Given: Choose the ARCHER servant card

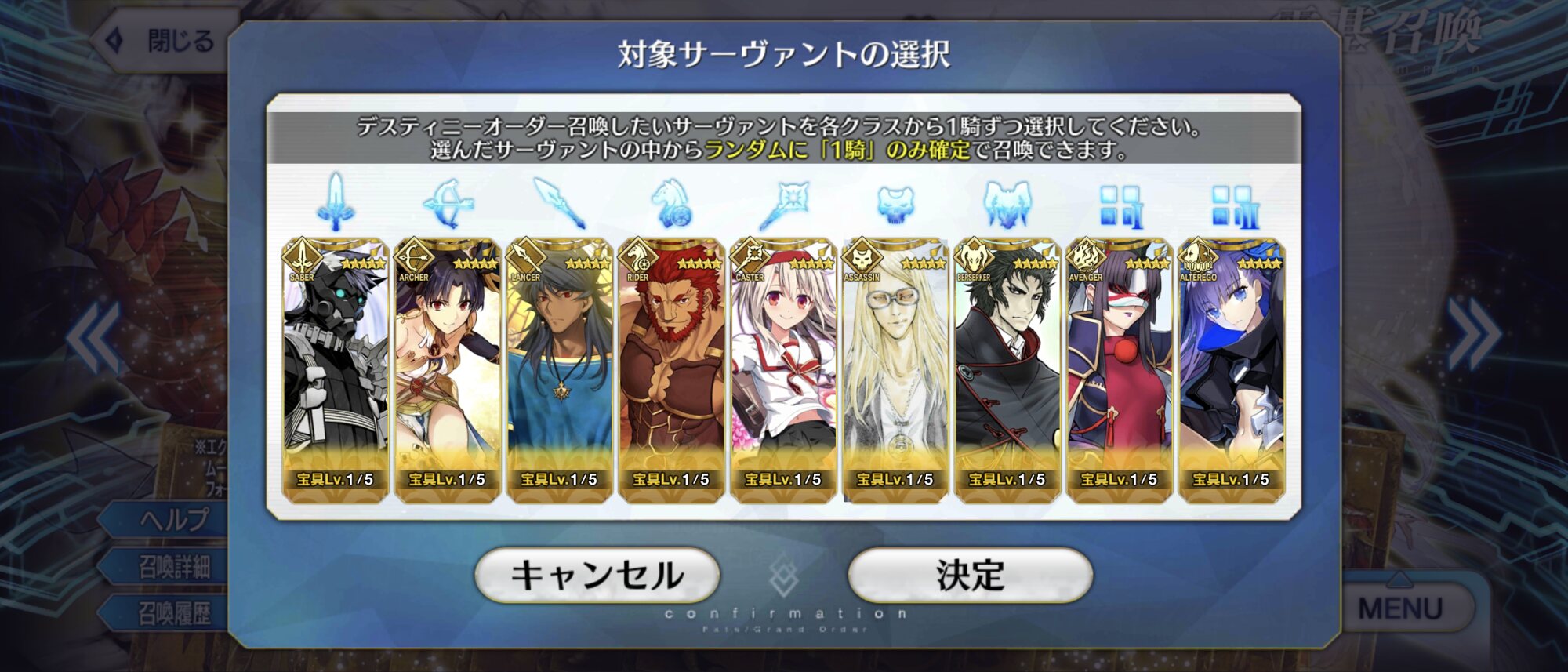Looking at the screenshot, I should (448, 369).
